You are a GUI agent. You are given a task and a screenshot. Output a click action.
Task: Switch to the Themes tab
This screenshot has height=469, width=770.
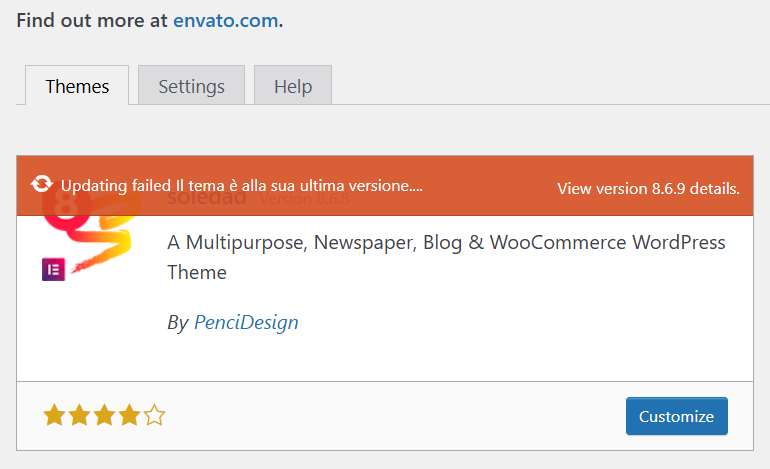77,86
